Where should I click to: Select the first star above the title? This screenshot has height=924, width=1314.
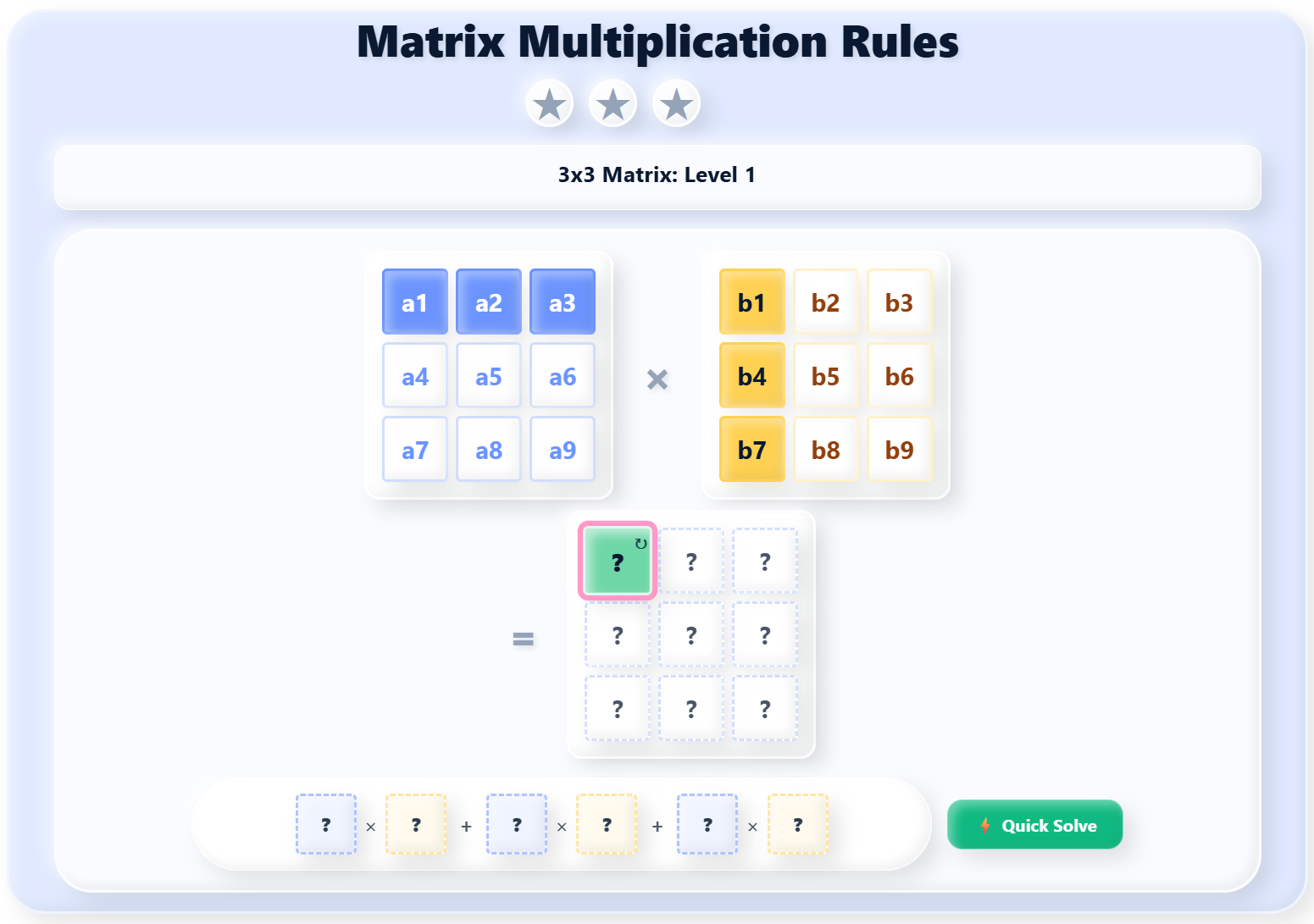click(549, 102)
